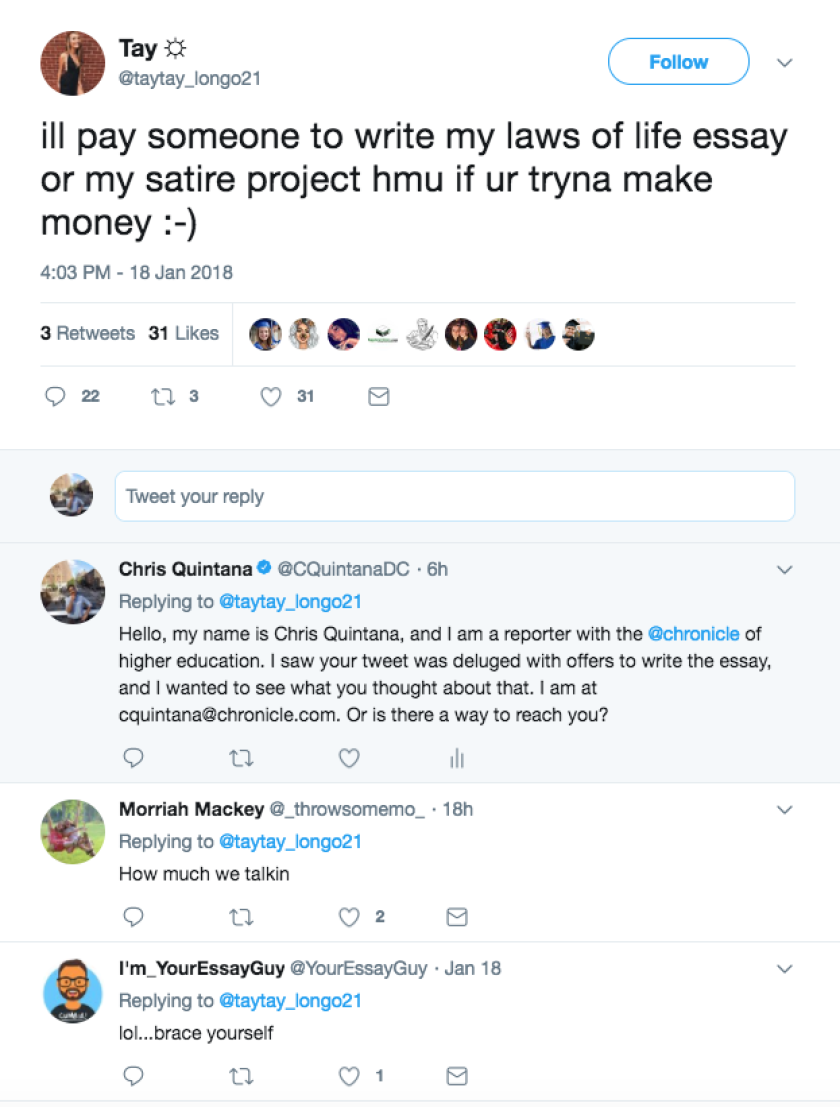
Task: Follow the Tay account
Action: 678,62
